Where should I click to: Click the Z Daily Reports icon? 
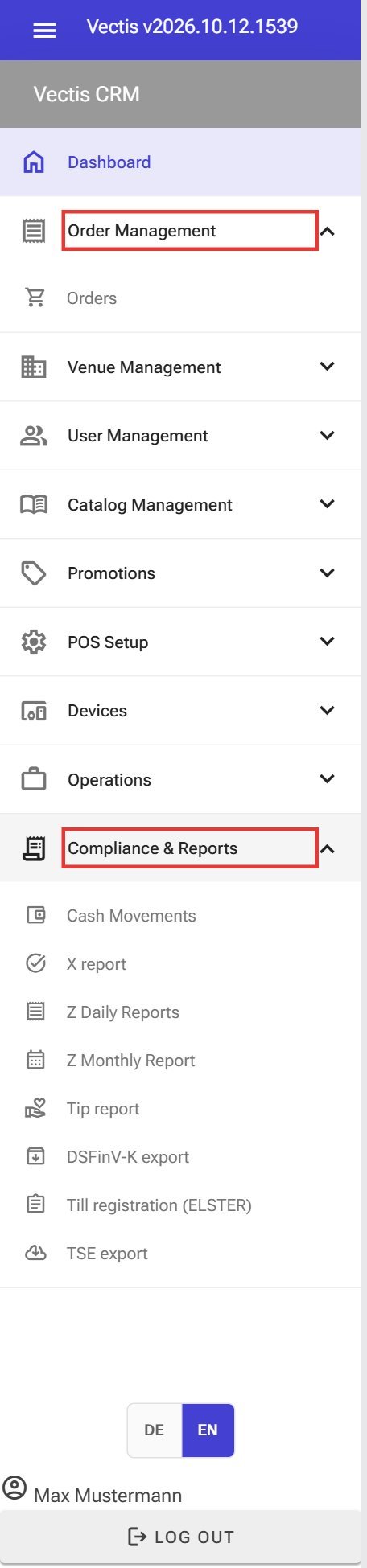click(36, 1012)
